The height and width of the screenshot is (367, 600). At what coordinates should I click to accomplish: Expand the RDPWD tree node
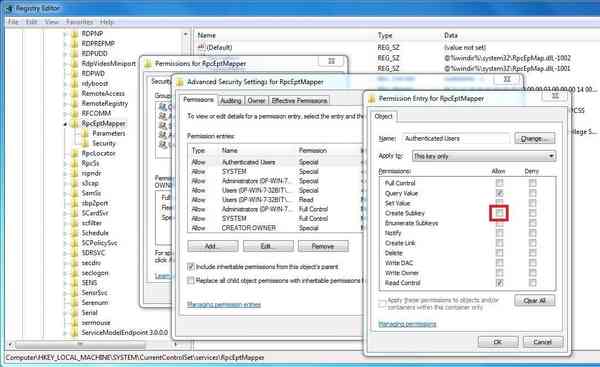coord(65,73)
